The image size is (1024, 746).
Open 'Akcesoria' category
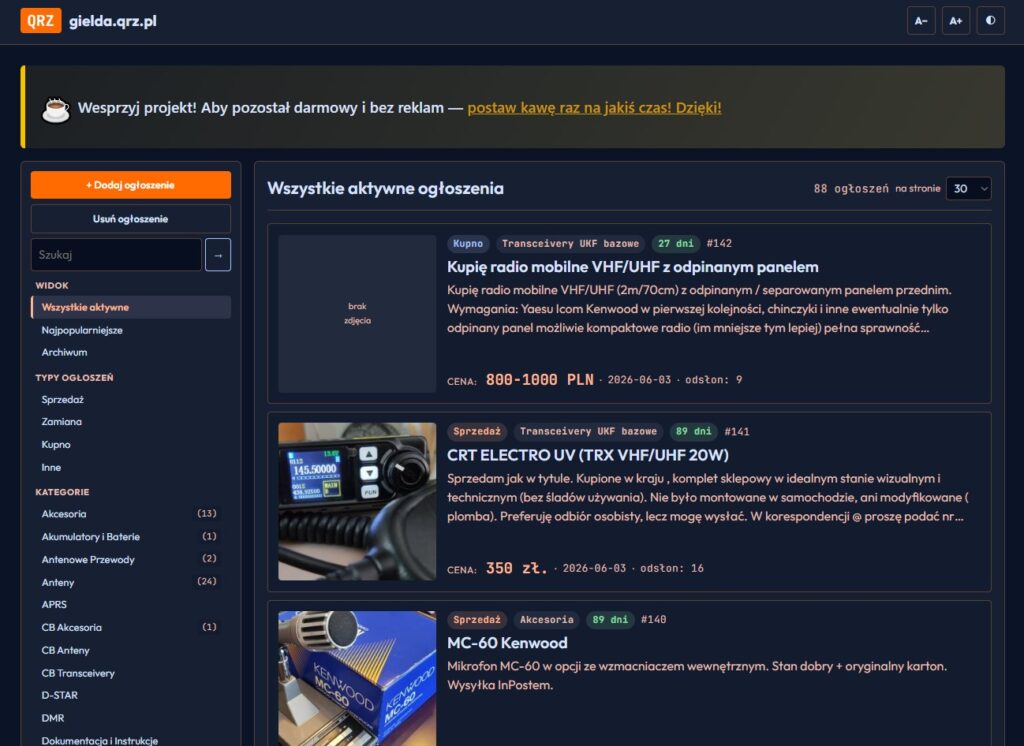click(131, 513)
